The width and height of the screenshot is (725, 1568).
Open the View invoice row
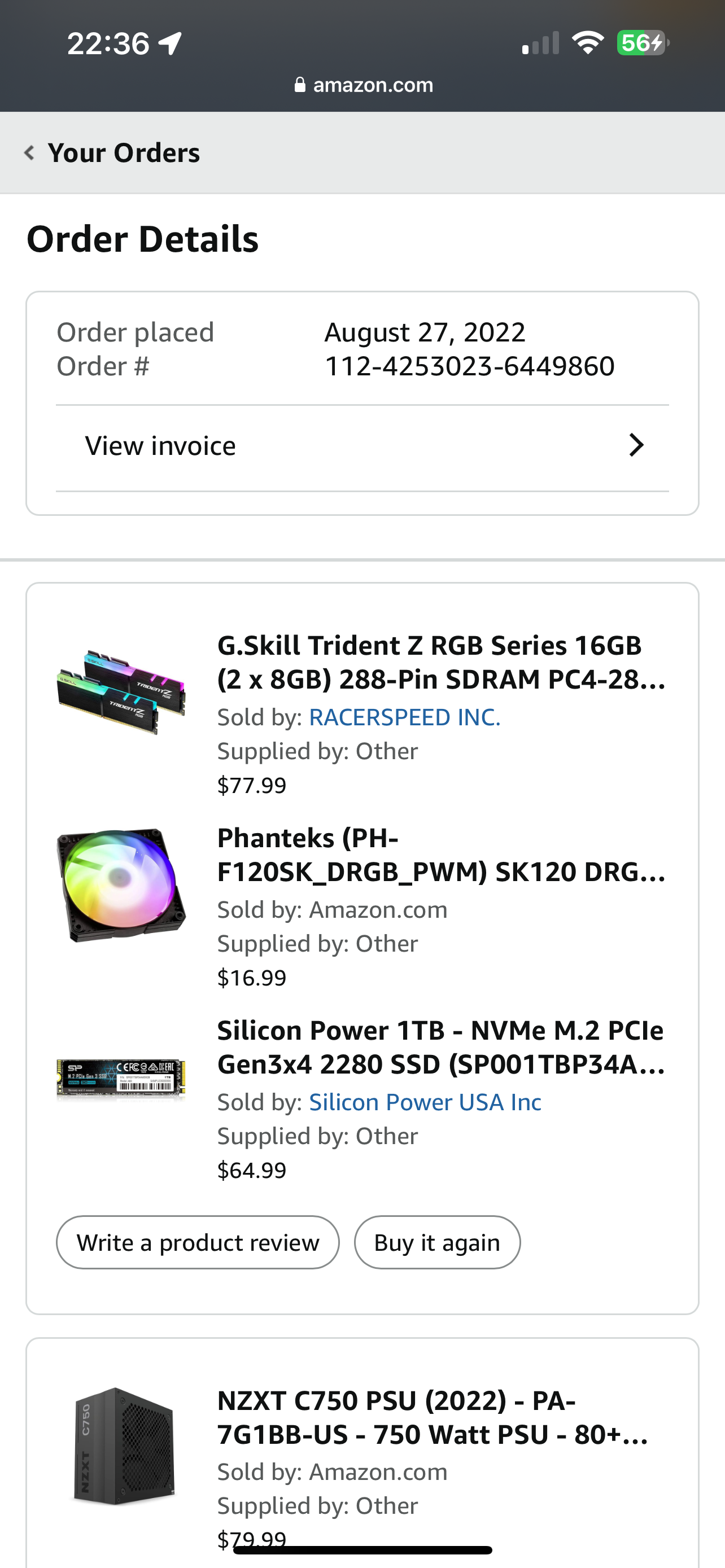tap(362, 446)
